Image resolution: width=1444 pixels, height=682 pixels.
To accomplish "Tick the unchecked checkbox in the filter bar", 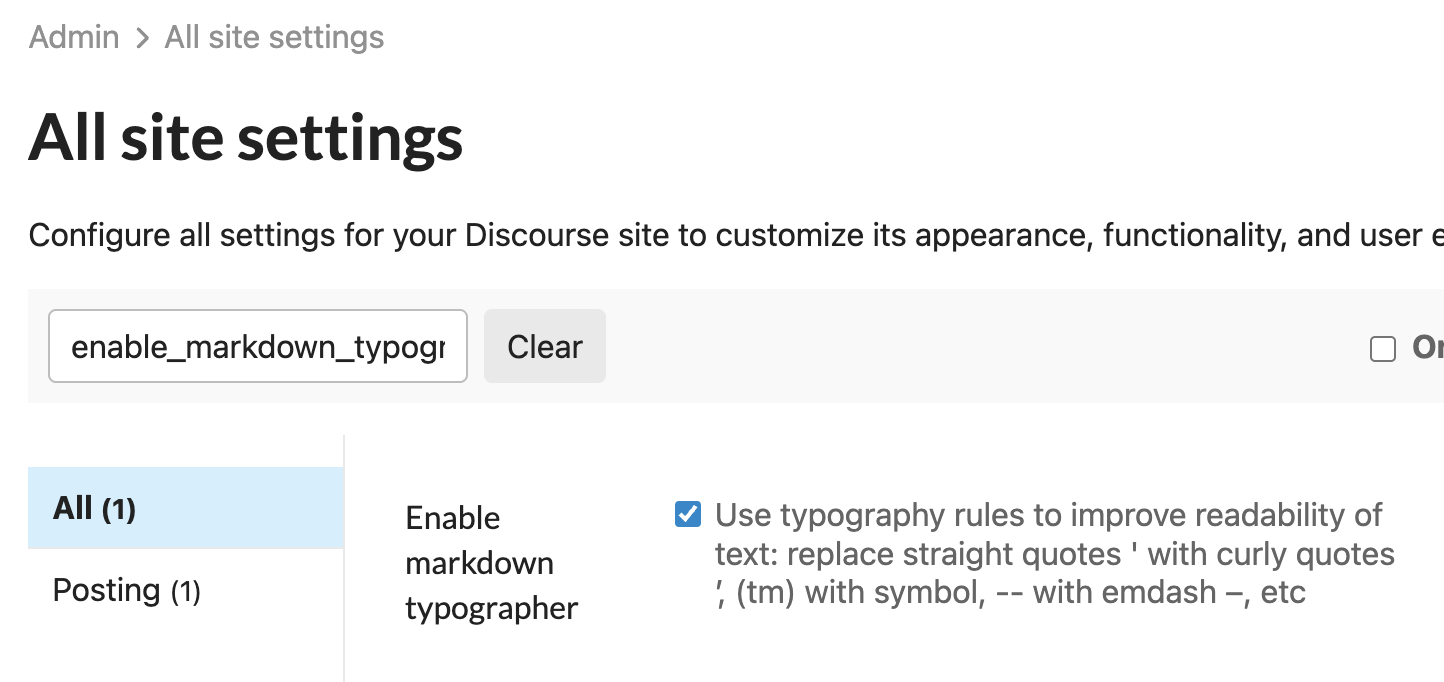I will tap(1383, 349).
